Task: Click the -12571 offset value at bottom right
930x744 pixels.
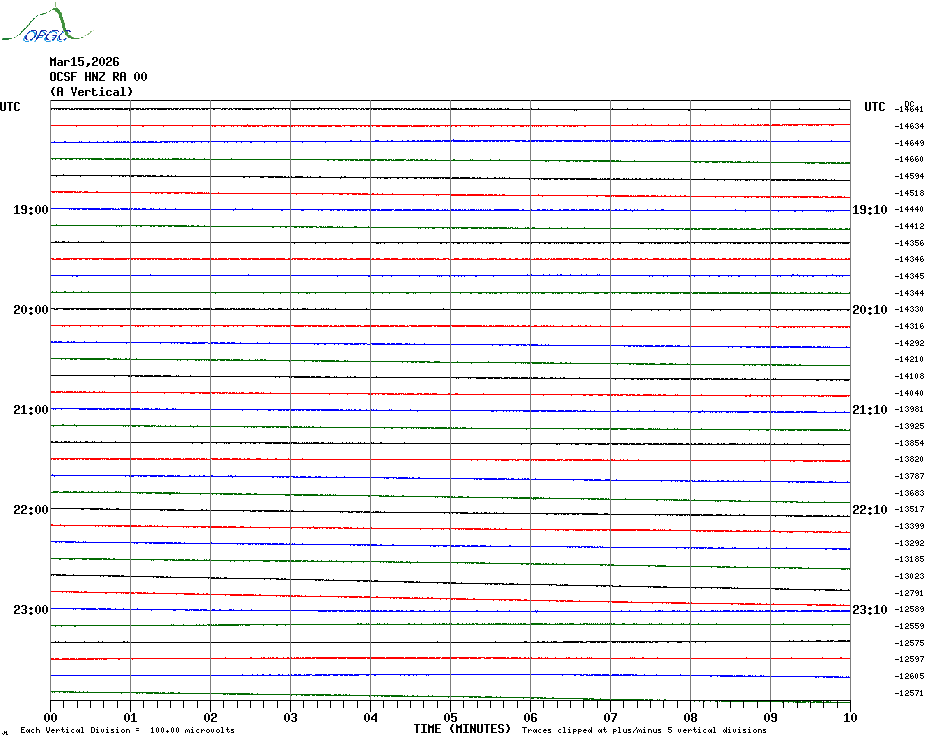Action: [x=909, y=693]
